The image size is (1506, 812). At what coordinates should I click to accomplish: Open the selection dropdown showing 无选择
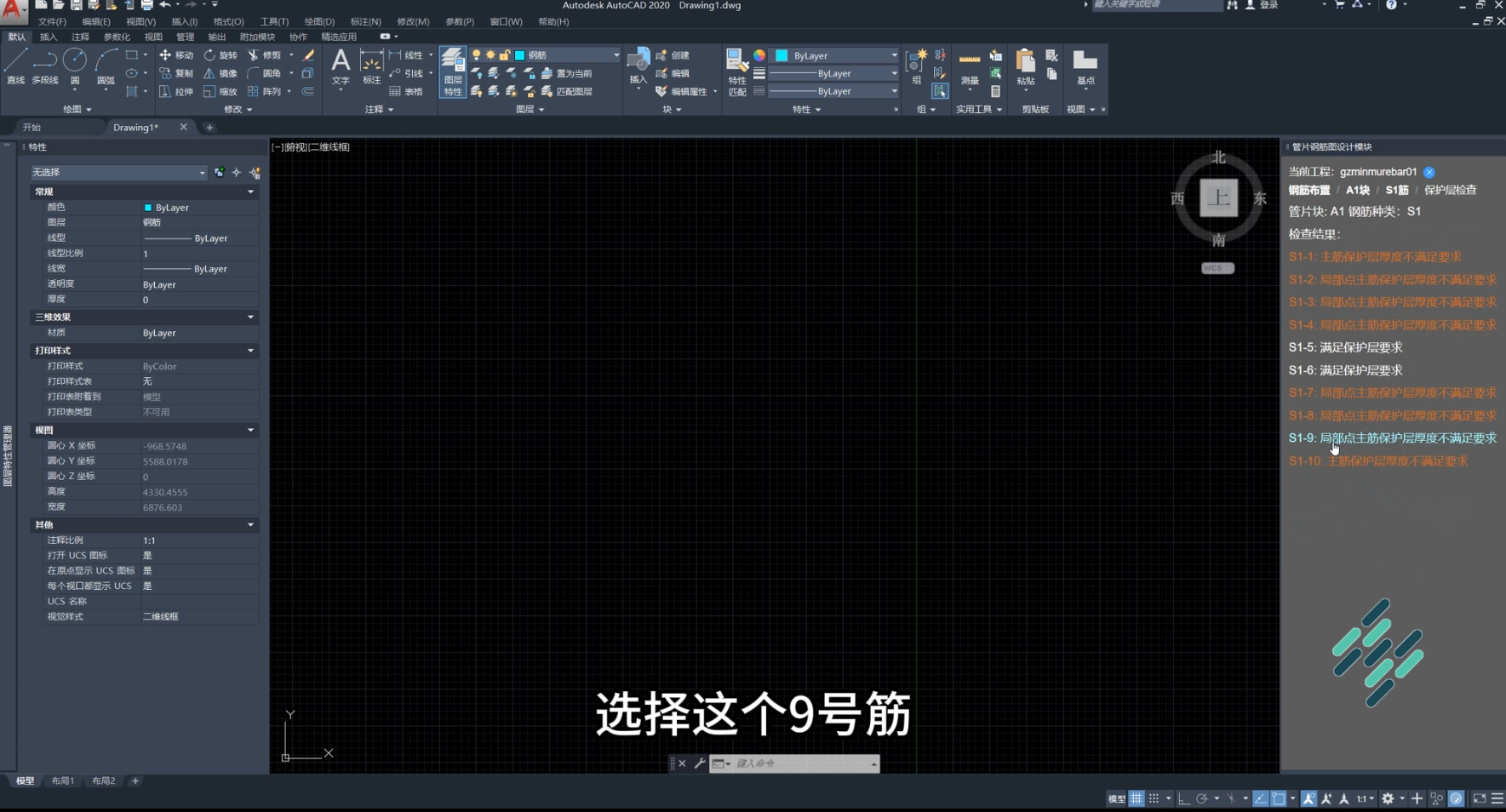tap(118, 173)
